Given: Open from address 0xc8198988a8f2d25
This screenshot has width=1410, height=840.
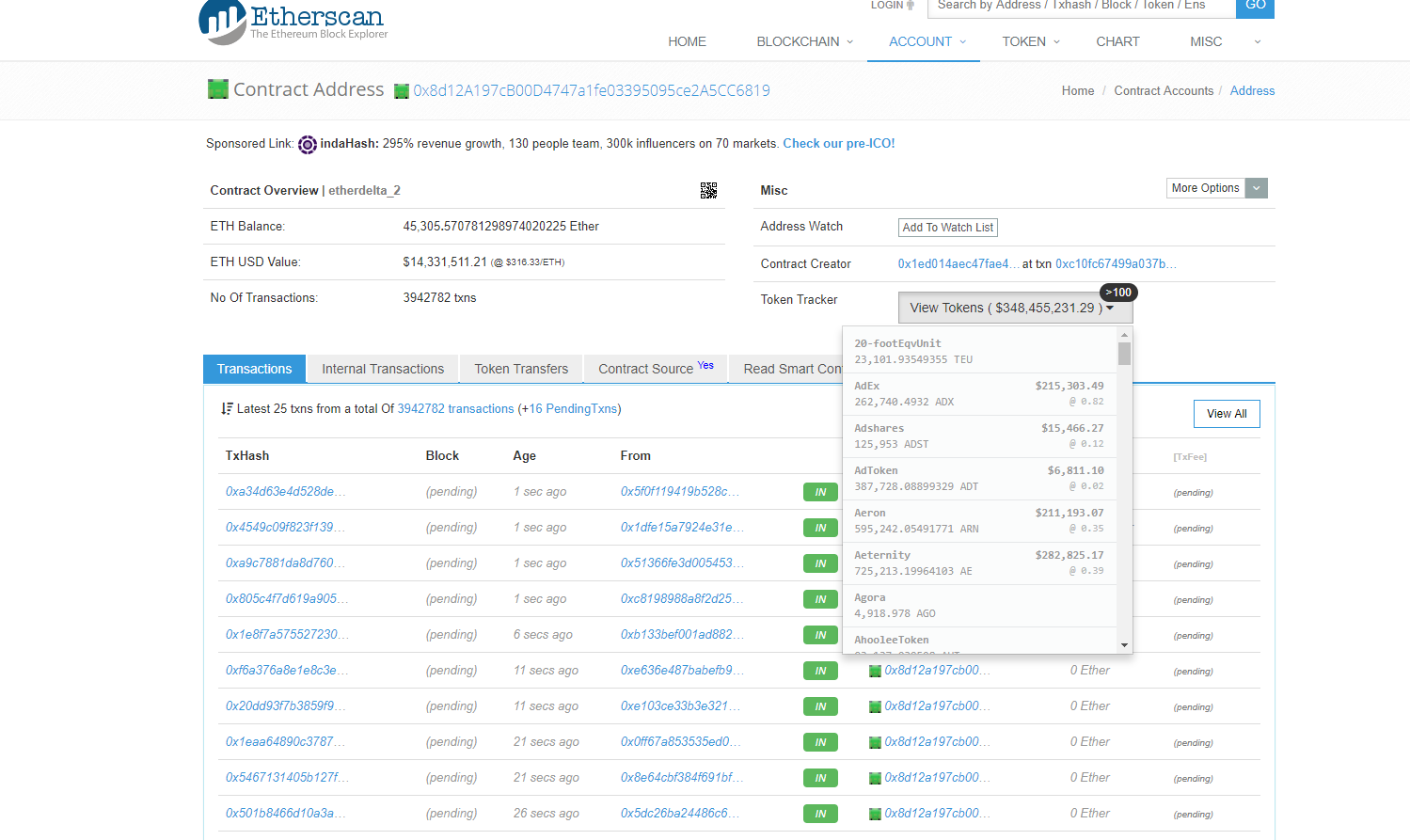Looking at the screenshot, I should click(682, 599).
